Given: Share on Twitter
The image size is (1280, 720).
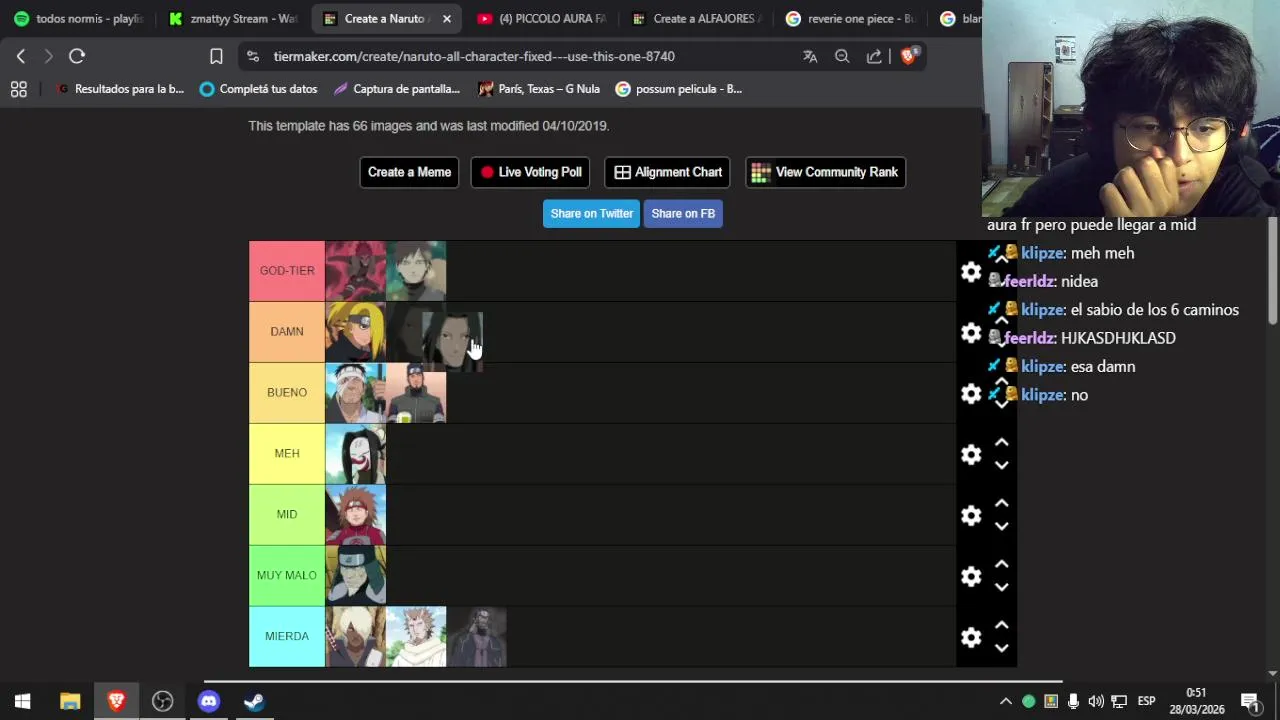Looking at the screenshot, I should pyautogui.click(x=591, y=213).
